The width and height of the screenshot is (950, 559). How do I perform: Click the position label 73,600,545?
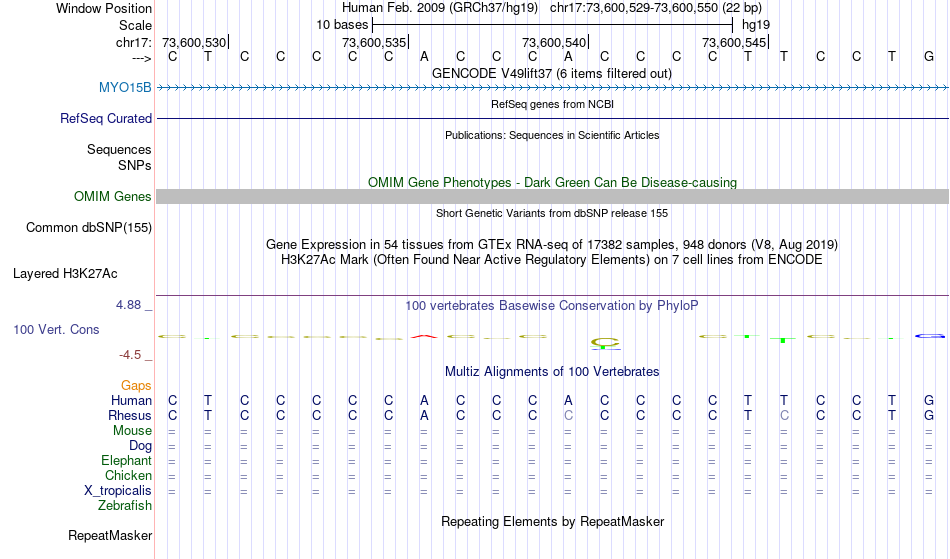pyautogui.click(x=734, y=42)
